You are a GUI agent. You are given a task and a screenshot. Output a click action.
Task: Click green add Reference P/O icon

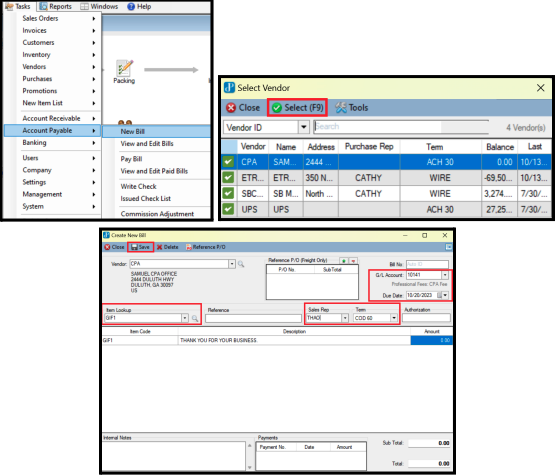point(344,261)
